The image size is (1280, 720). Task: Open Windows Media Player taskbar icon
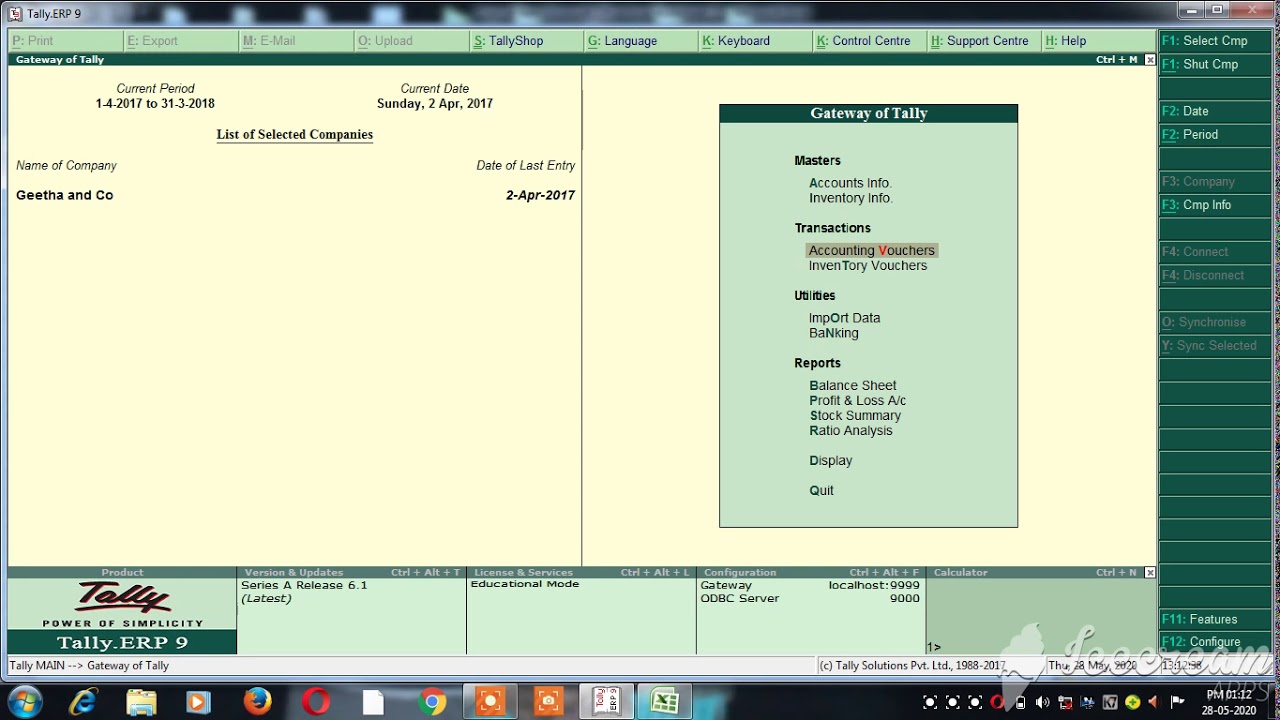(198, 702)
